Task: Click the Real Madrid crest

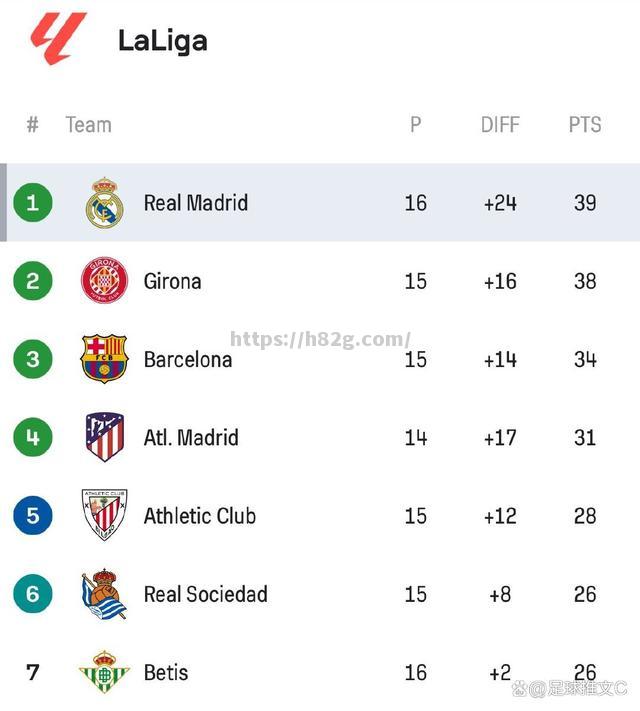Action: point(104,203)
